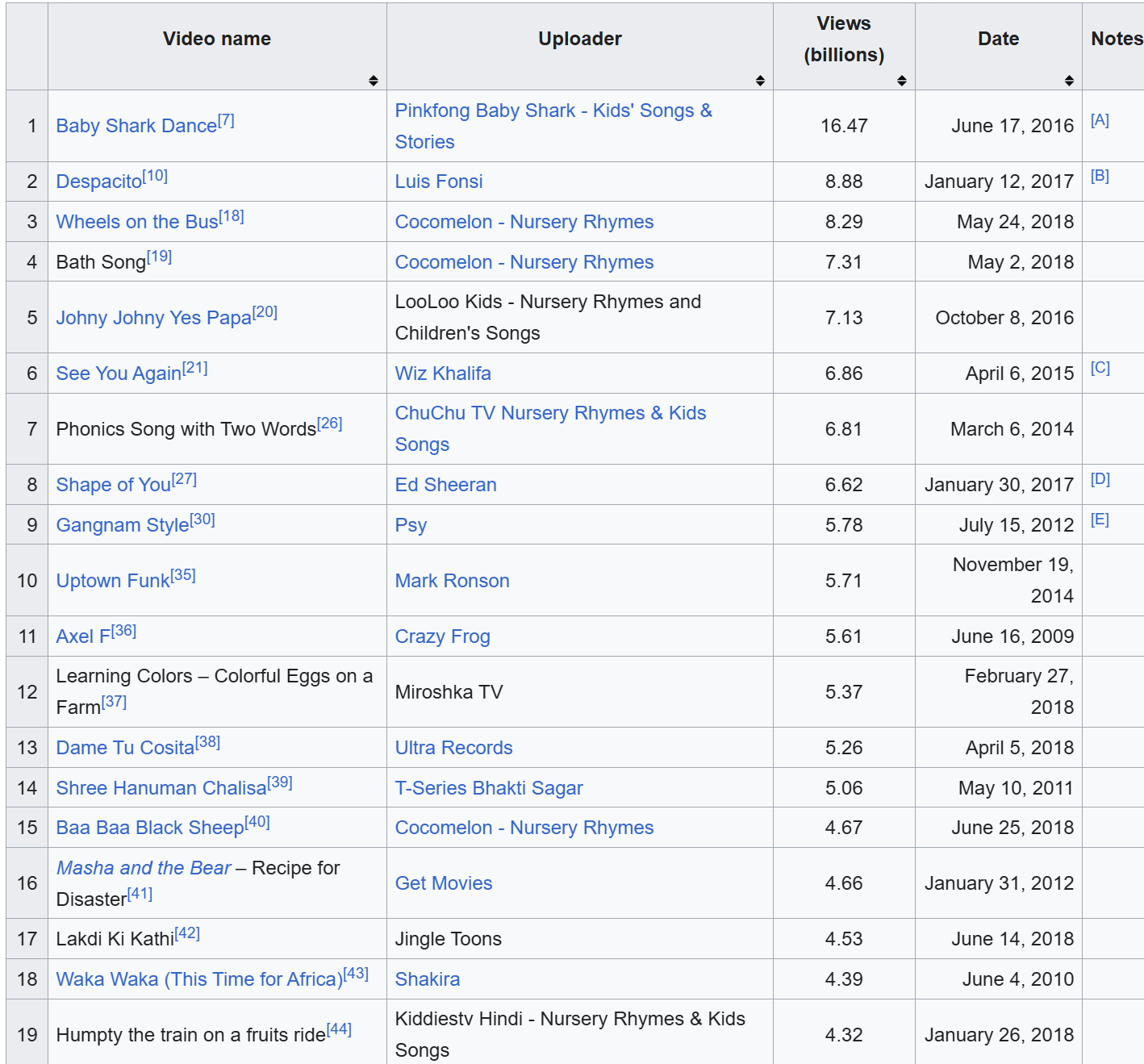Open Cocomelon link in Wheels on the Bus row
This screenshot has width=1144, height=1064.
pyautogui.click(x=524, y=222)
